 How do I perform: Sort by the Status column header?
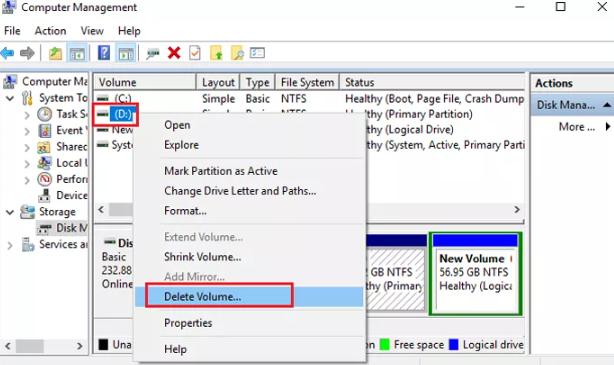[432, 83]
